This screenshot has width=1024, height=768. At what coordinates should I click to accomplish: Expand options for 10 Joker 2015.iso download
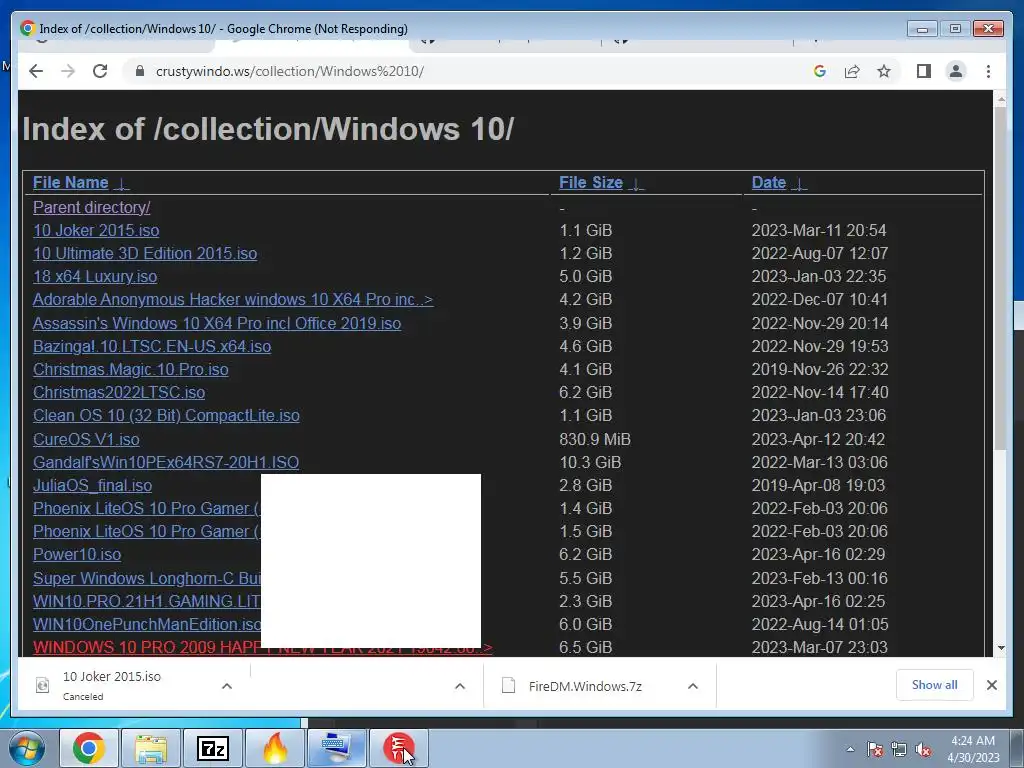227,686
